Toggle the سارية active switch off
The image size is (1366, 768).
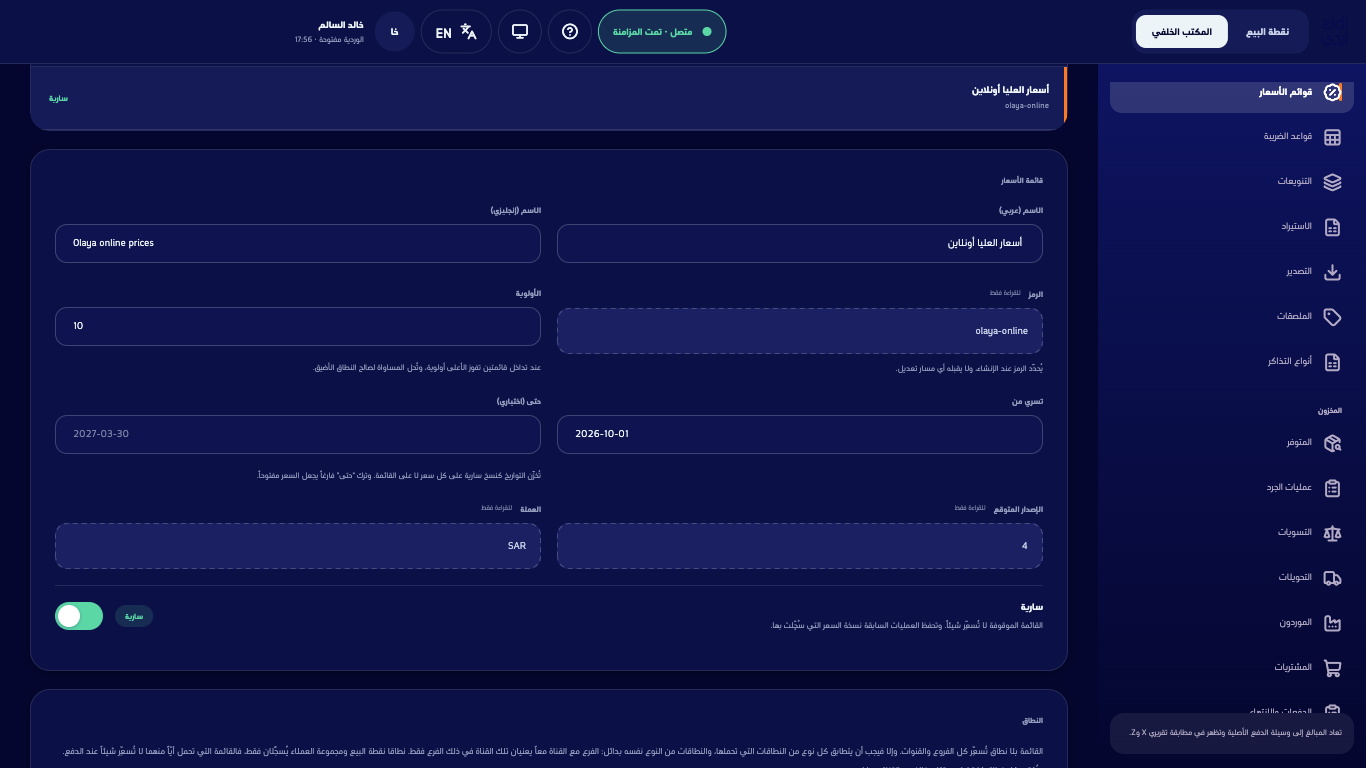pyautogui.click(x=79, y=616)
